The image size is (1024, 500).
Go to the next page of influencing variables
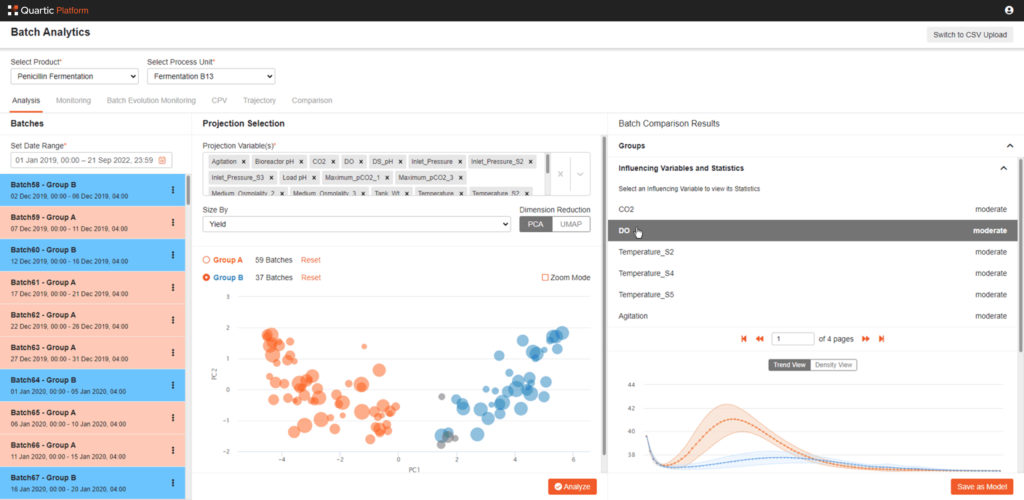865,339
